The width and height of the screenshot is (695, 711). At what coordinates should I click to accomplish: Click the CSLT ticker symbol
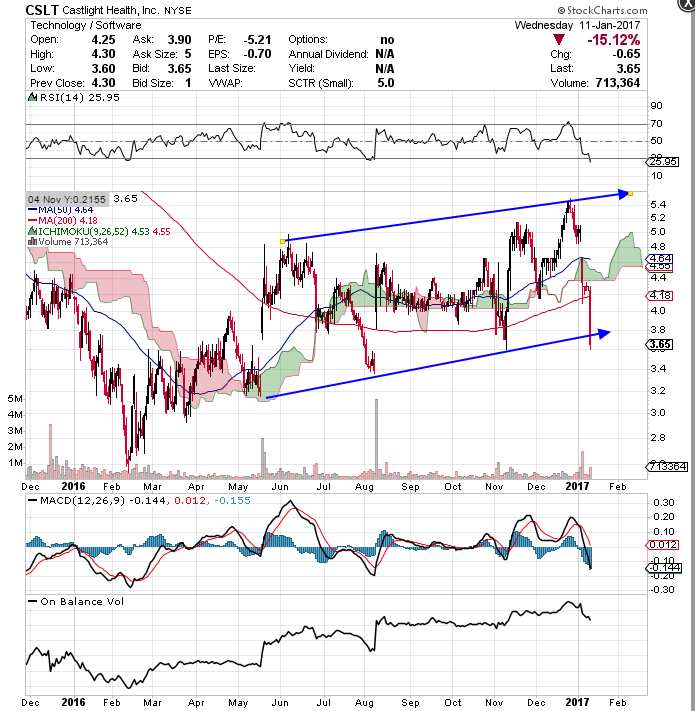42,10
